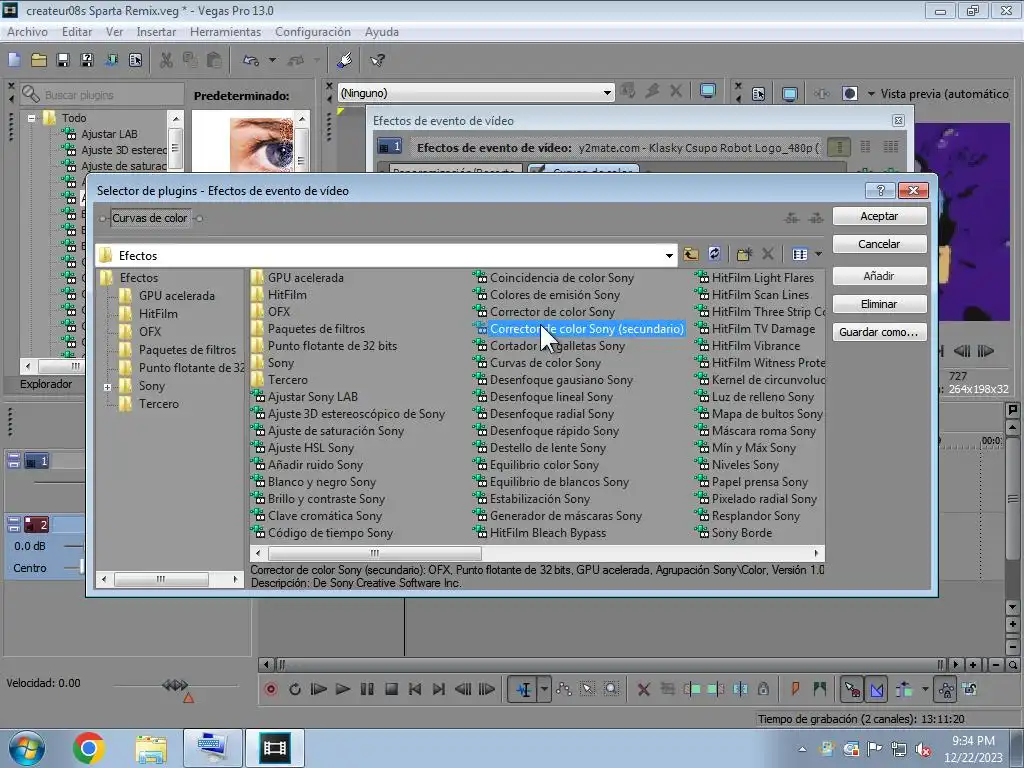The height and width of the screenshot is (768, 1024).
Task: Click the Undo arrow icon
Action: (251, 60)
